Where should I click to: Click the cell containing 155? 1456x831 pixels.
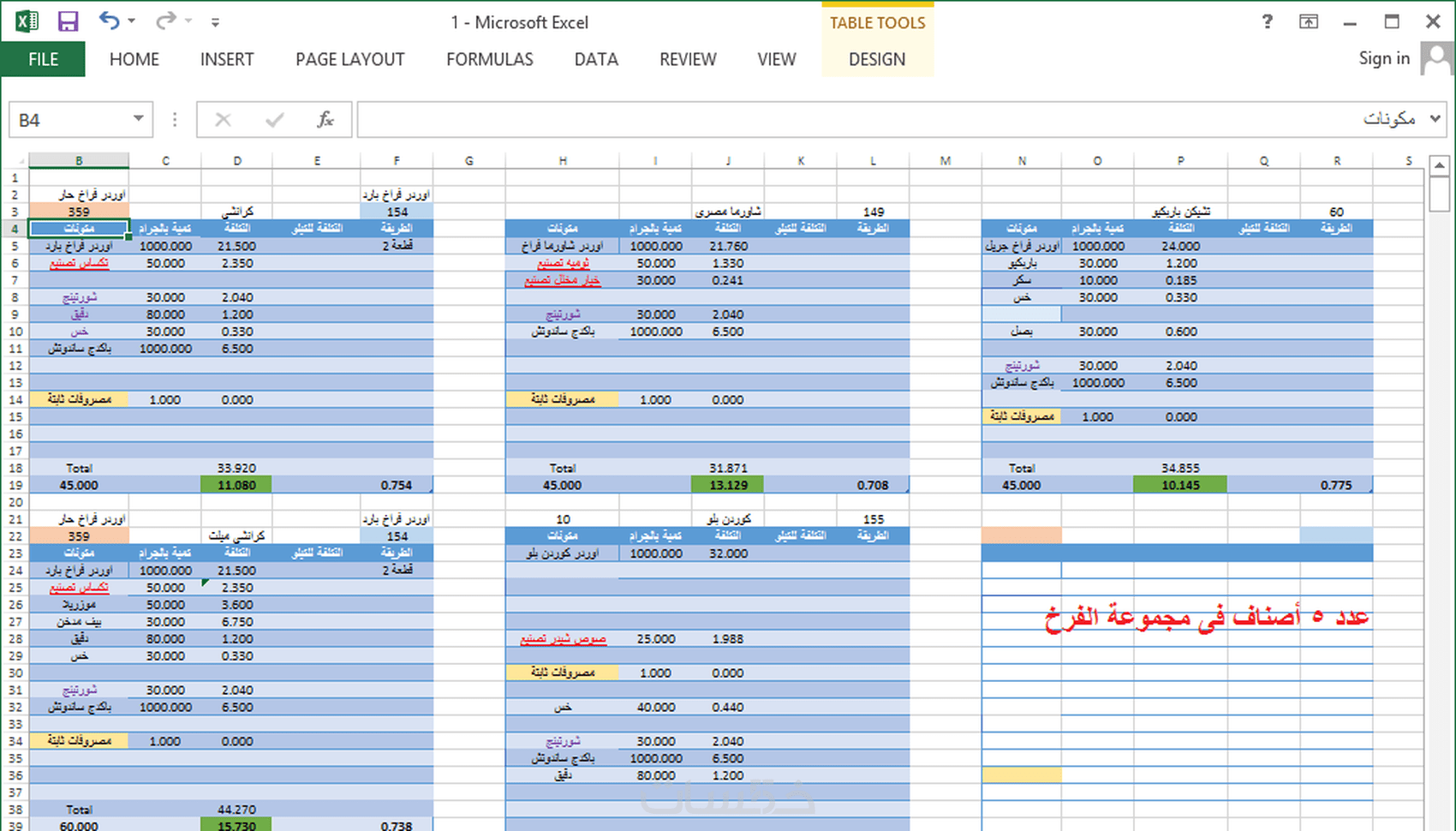click(873, 518)
